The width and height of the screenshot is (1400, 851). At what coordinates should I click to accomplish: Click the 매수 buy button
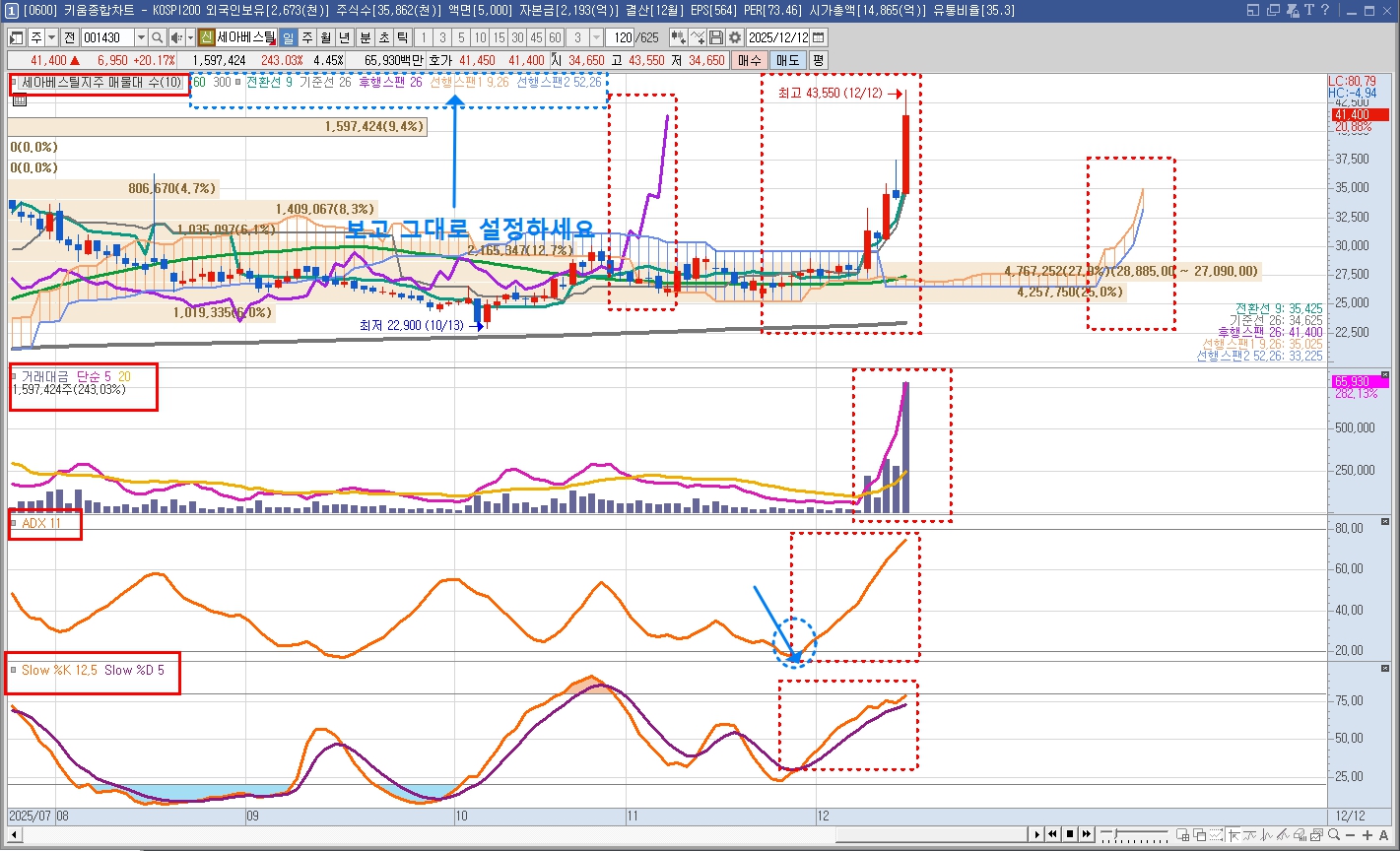[750, 60]
